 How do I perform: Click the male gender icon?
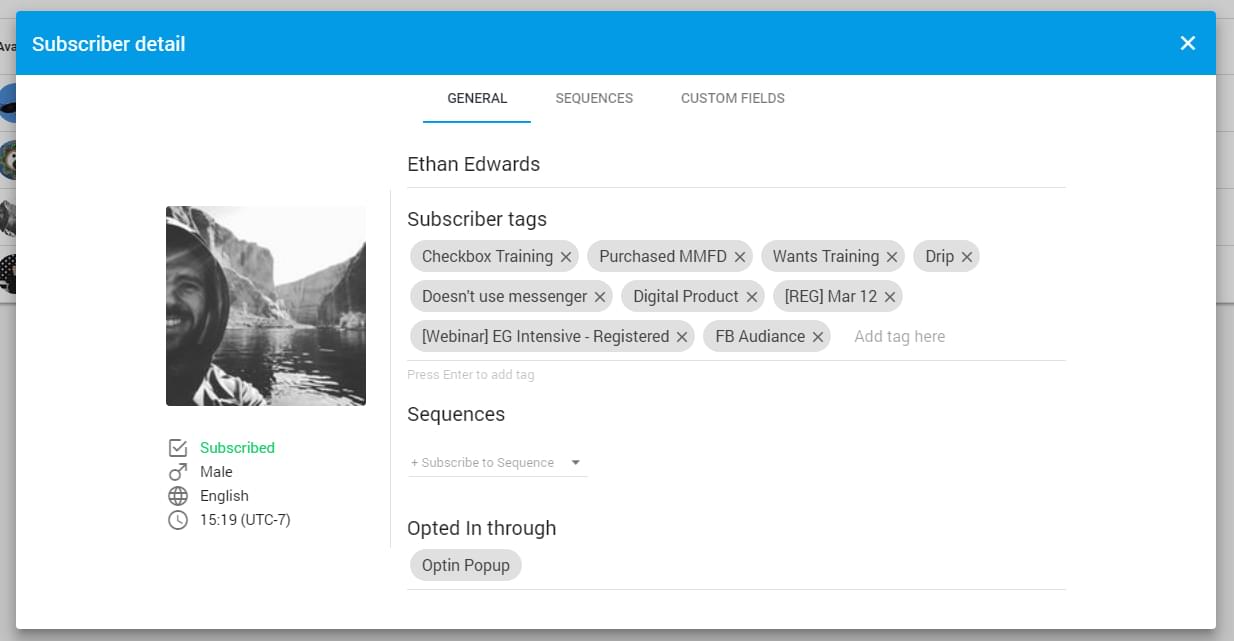tap(177, 471)
